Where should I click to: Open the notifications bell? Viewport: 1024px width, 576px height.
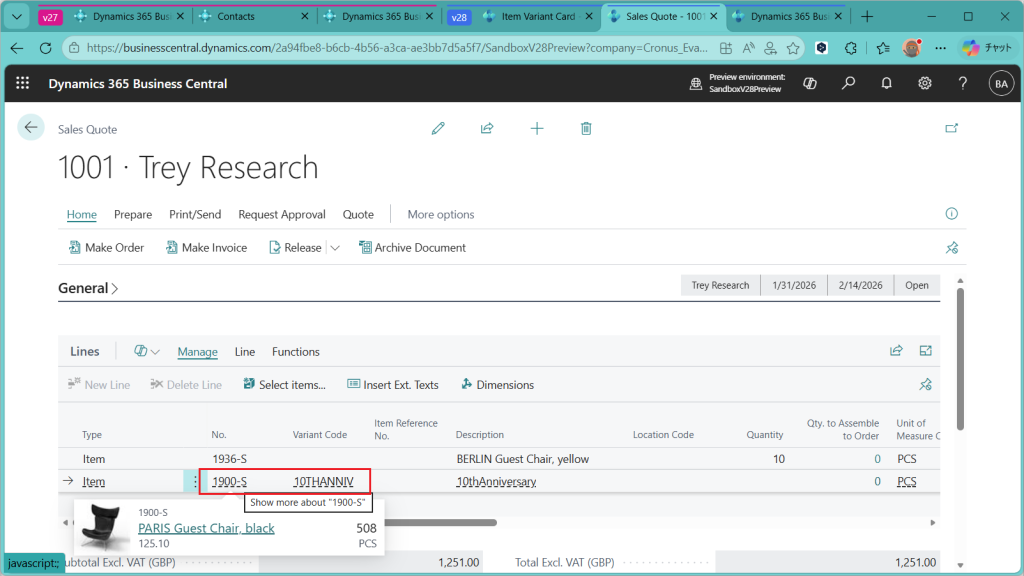886,84
